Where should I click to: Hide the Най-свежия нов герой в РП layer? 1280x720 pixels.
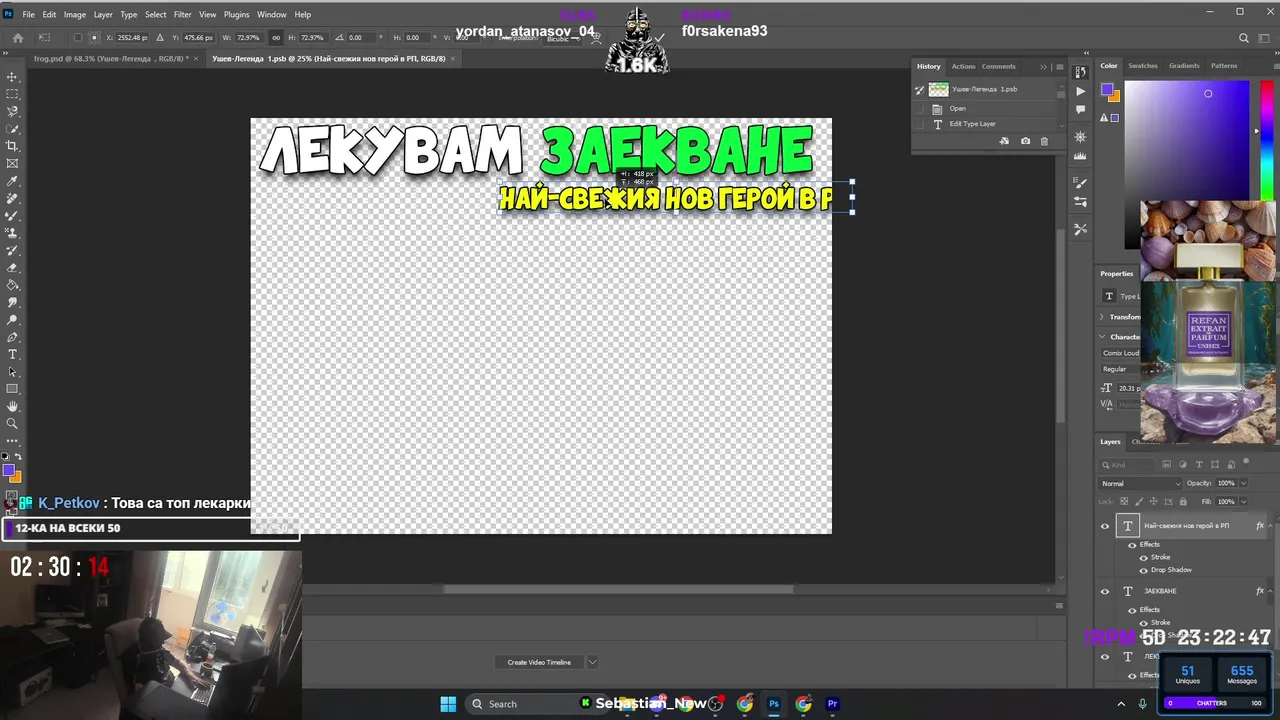click(x=1105, y=526)
